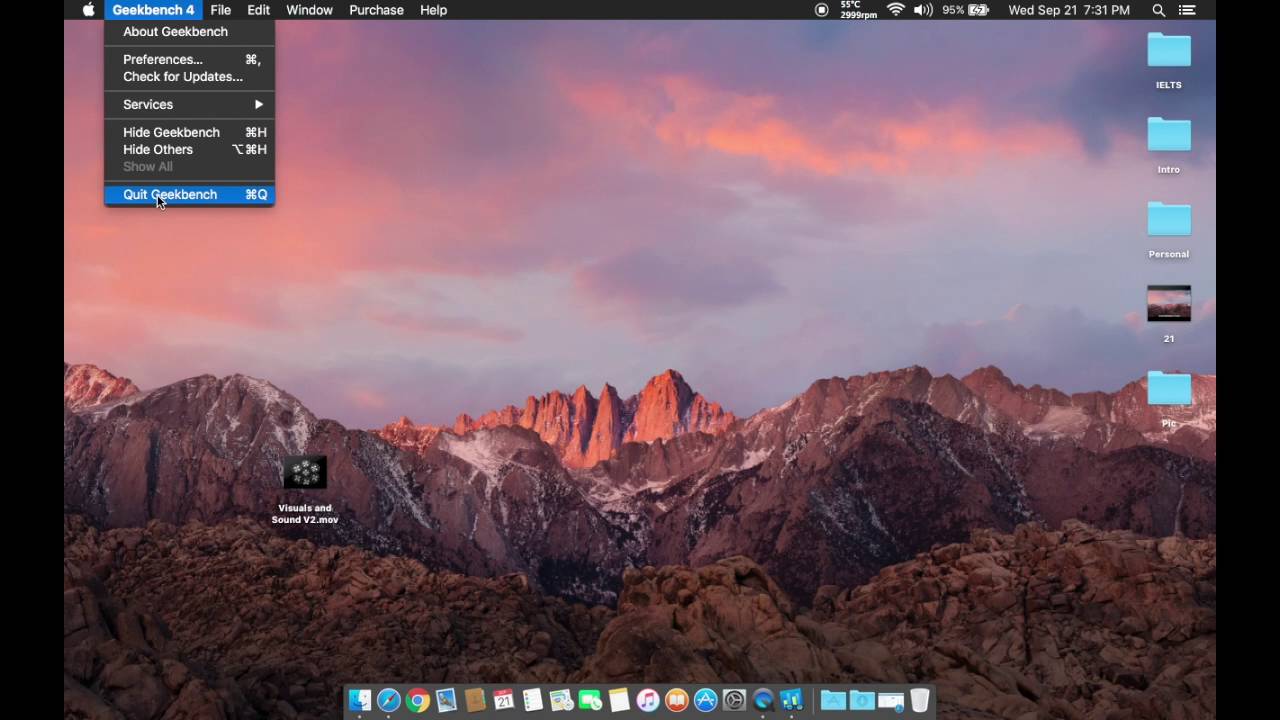Click the Geekbench icon in the dock
Viewport: 1280px width, 720px height.
coord(791,701)
